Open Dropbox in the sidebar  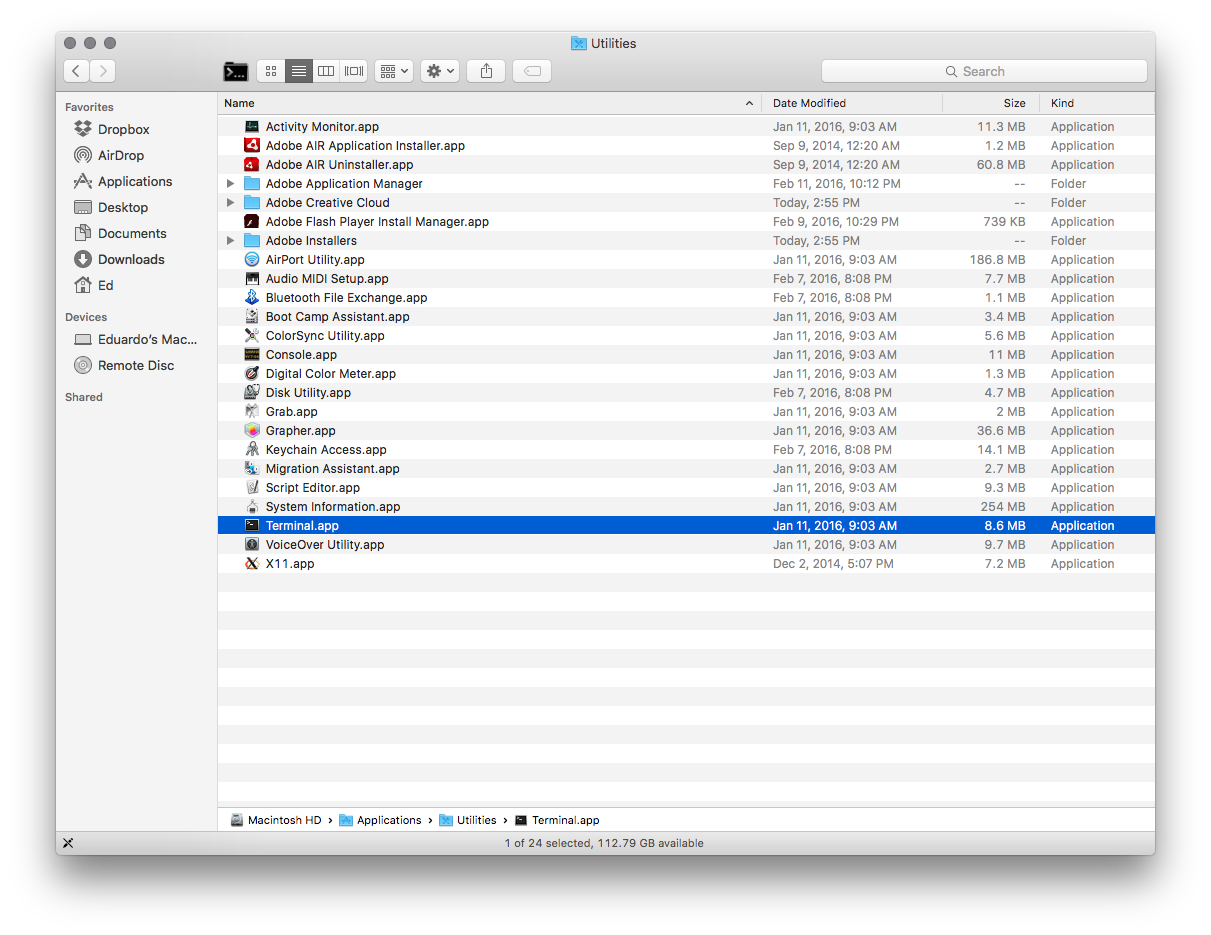pos(123,129)
